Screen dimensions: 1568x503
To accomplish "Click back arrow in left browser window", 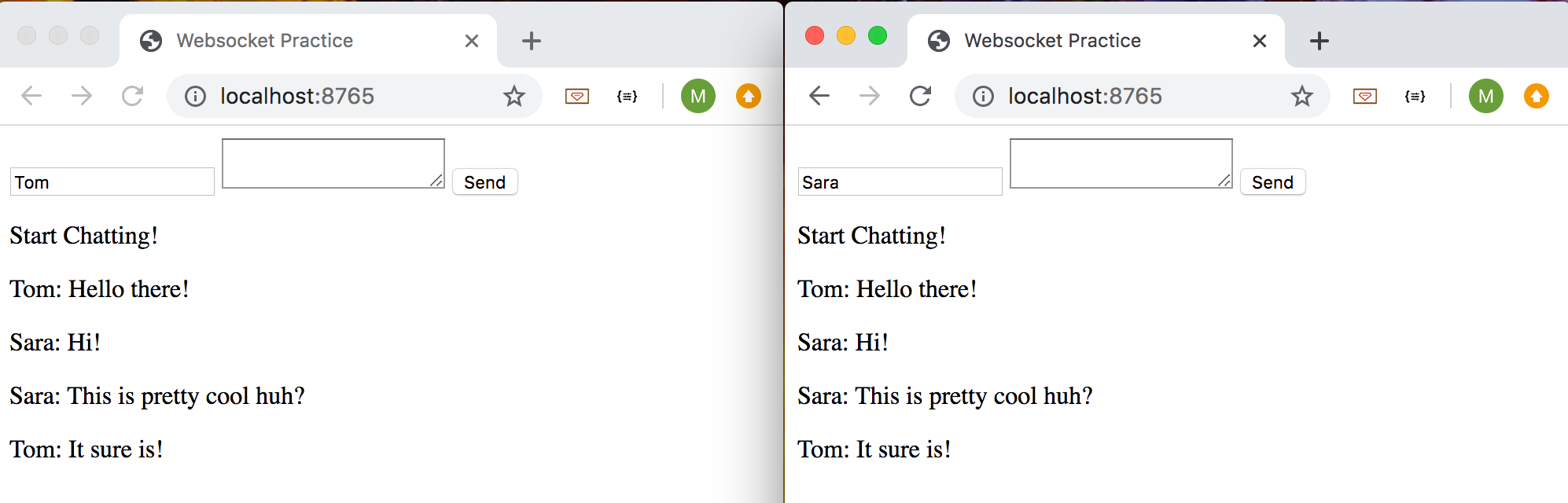I will (x=31, y=96).
